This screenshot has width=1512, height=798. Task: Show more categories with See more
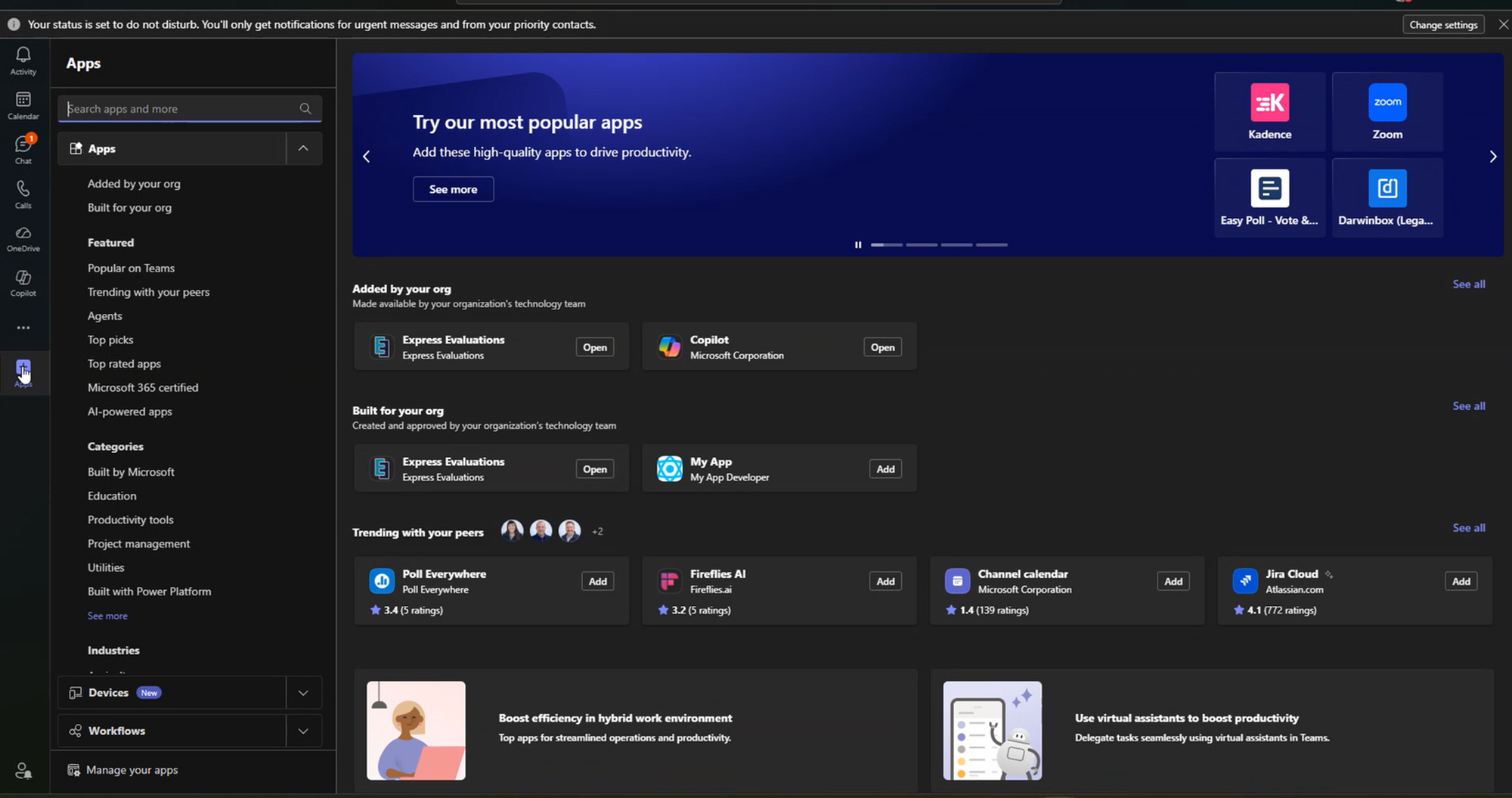[107, 616]
